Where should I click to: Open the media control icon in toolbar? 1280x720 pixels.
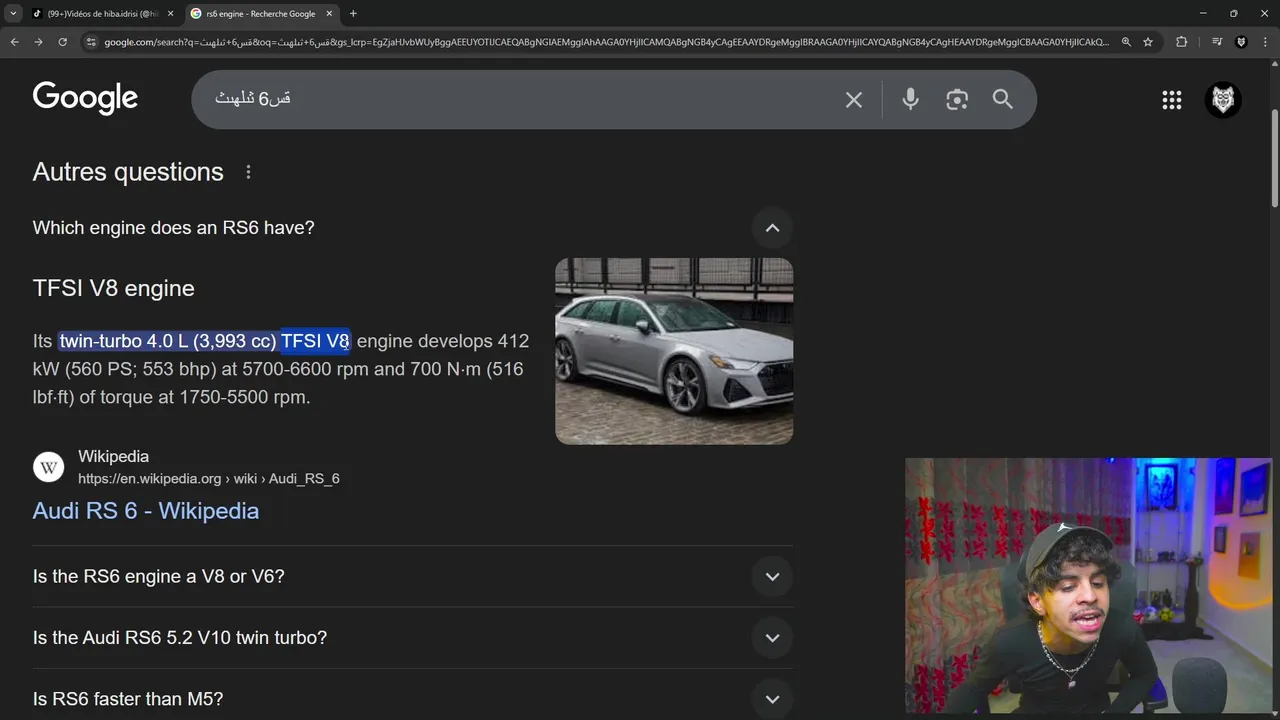coord(1217,42)
